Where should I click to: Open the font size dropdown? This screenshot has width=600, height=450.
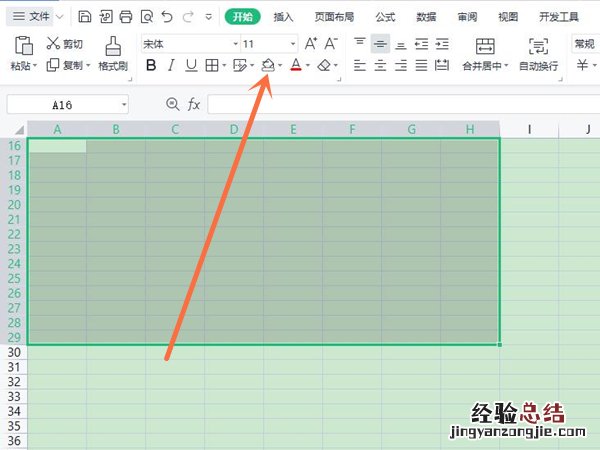[x=293, y=44]
